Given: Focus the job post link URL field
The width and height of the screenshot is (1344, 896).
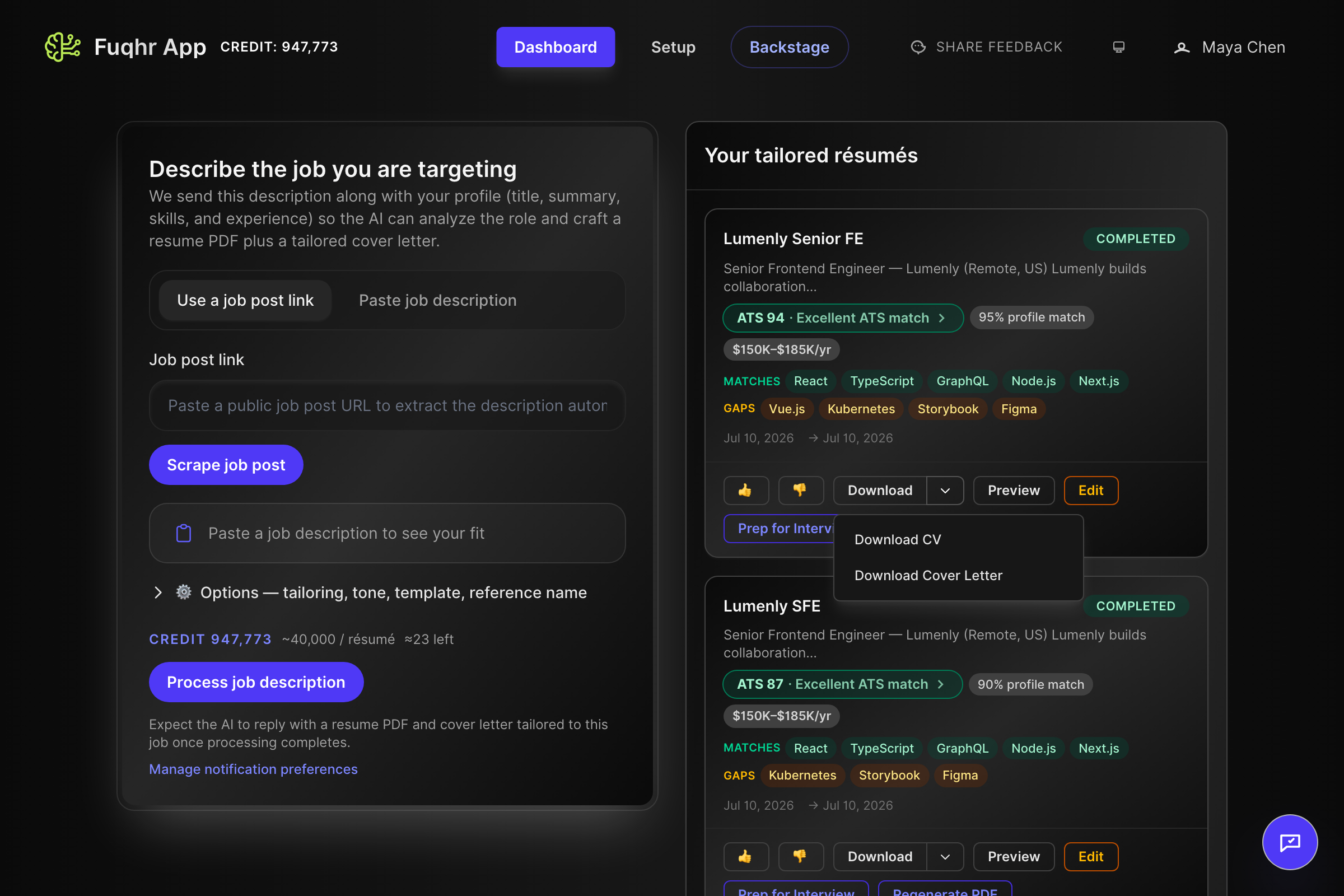Looking at the screenshot, I should (x=387, y=405).
